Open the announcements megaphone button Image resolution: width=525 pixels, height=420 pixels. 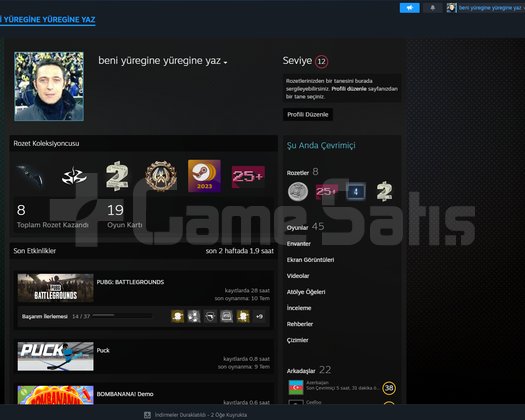click(x=409, y=8)
